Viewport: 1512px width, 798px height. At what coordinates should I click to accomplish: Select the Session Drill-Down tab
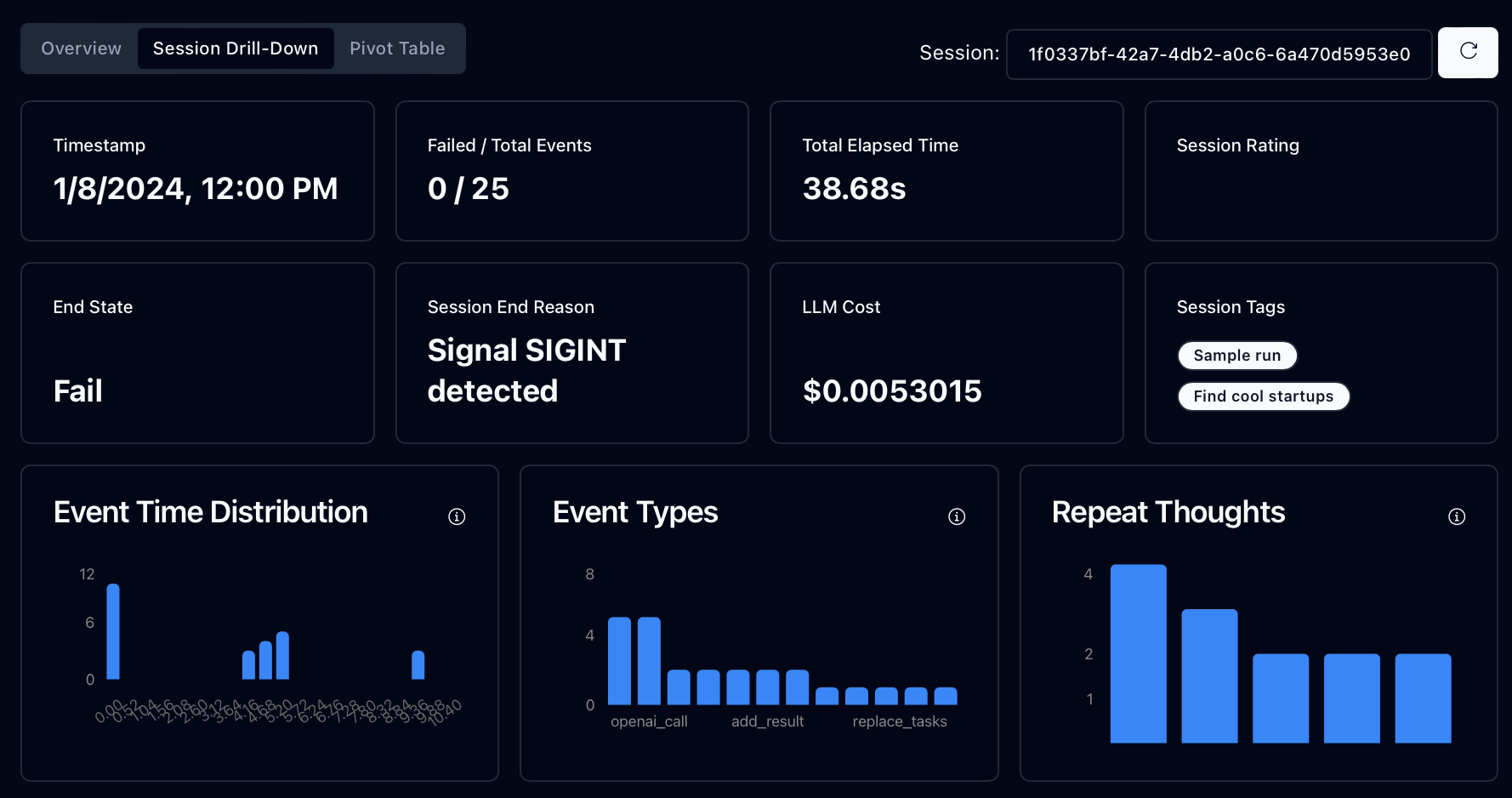(x=236, y=48)
